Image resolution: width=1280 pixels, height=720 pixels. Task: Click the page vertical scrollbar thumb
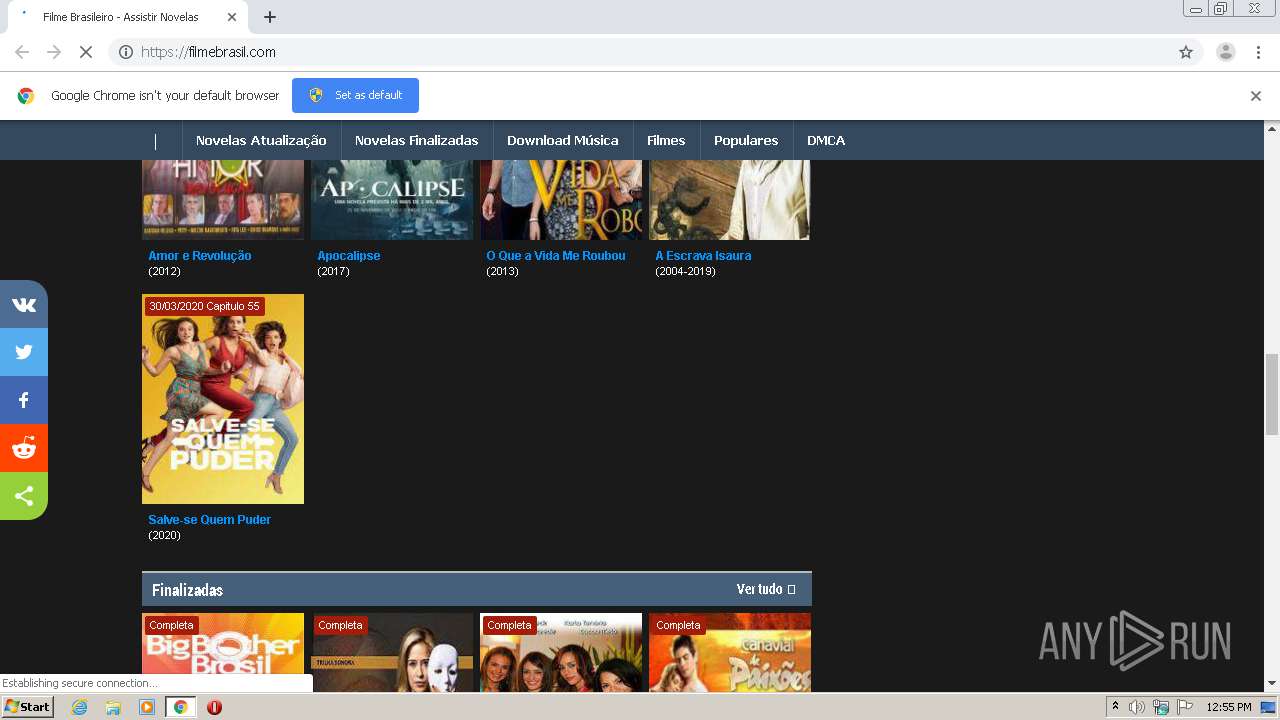pos(1272,394)
